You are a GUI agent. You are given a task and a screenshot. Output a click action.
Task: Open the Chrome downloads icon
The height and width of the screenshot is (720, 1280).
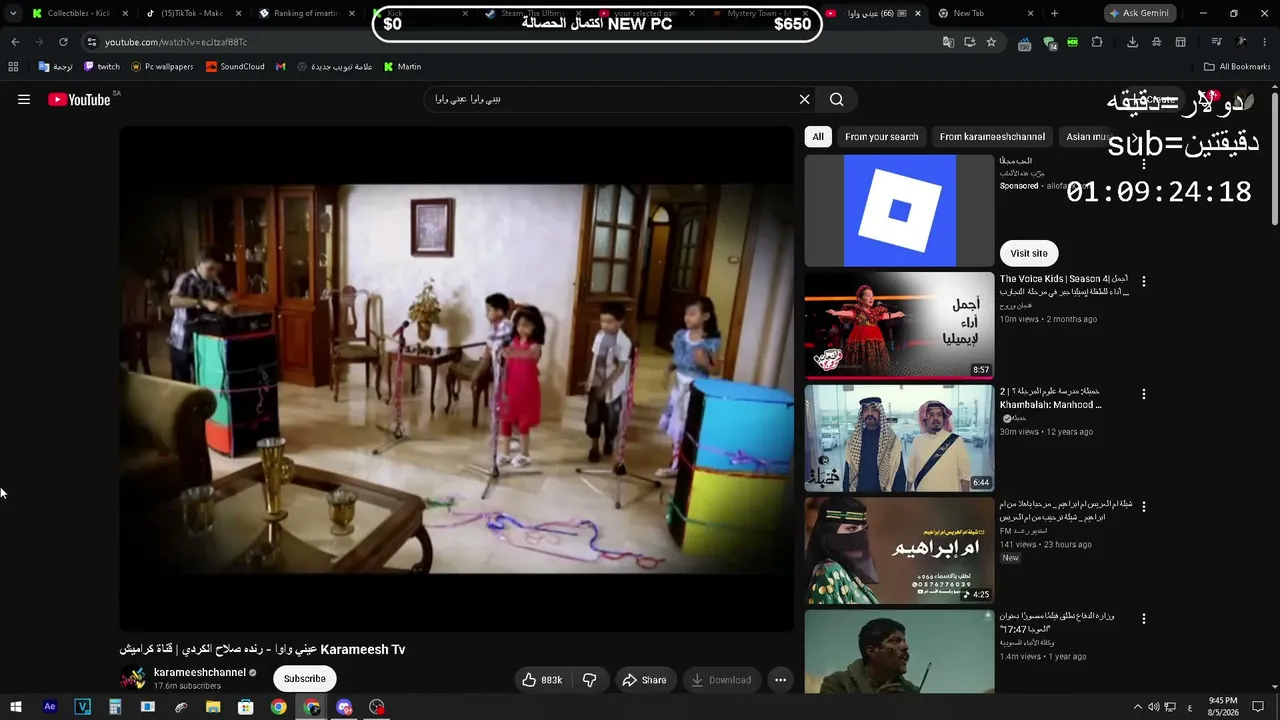(x=1132, y=42)
